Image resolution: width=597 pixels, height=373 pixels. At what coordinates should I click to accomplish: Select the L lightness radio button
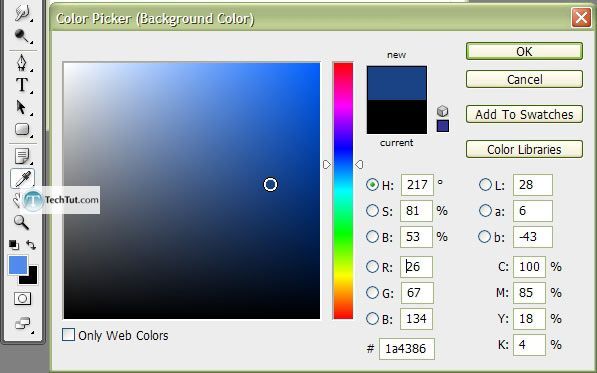click(x=485, y=185)
